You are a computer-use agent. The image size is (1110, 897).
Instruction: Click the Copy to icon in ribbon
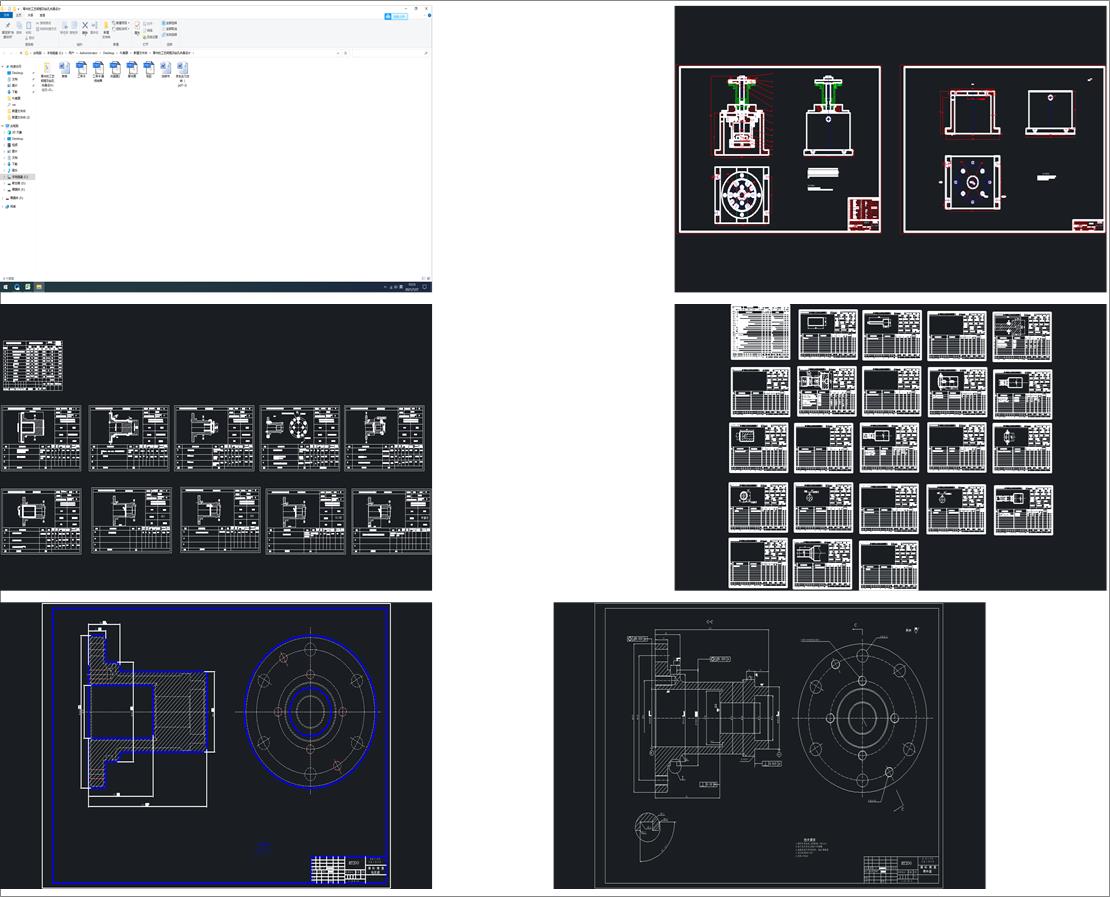click(x=74, y=27)
